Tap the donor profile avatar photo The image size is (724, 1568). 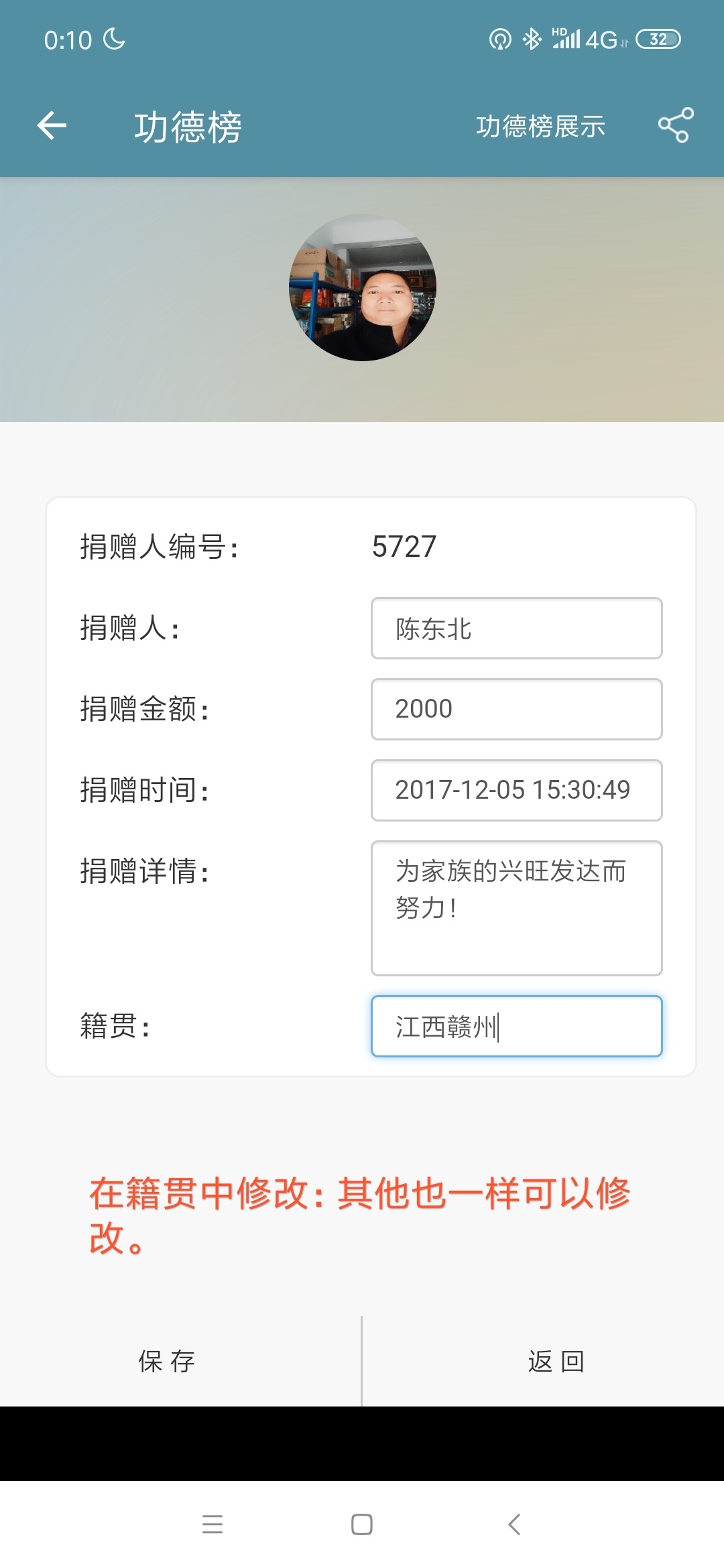(x=363, y=287)
